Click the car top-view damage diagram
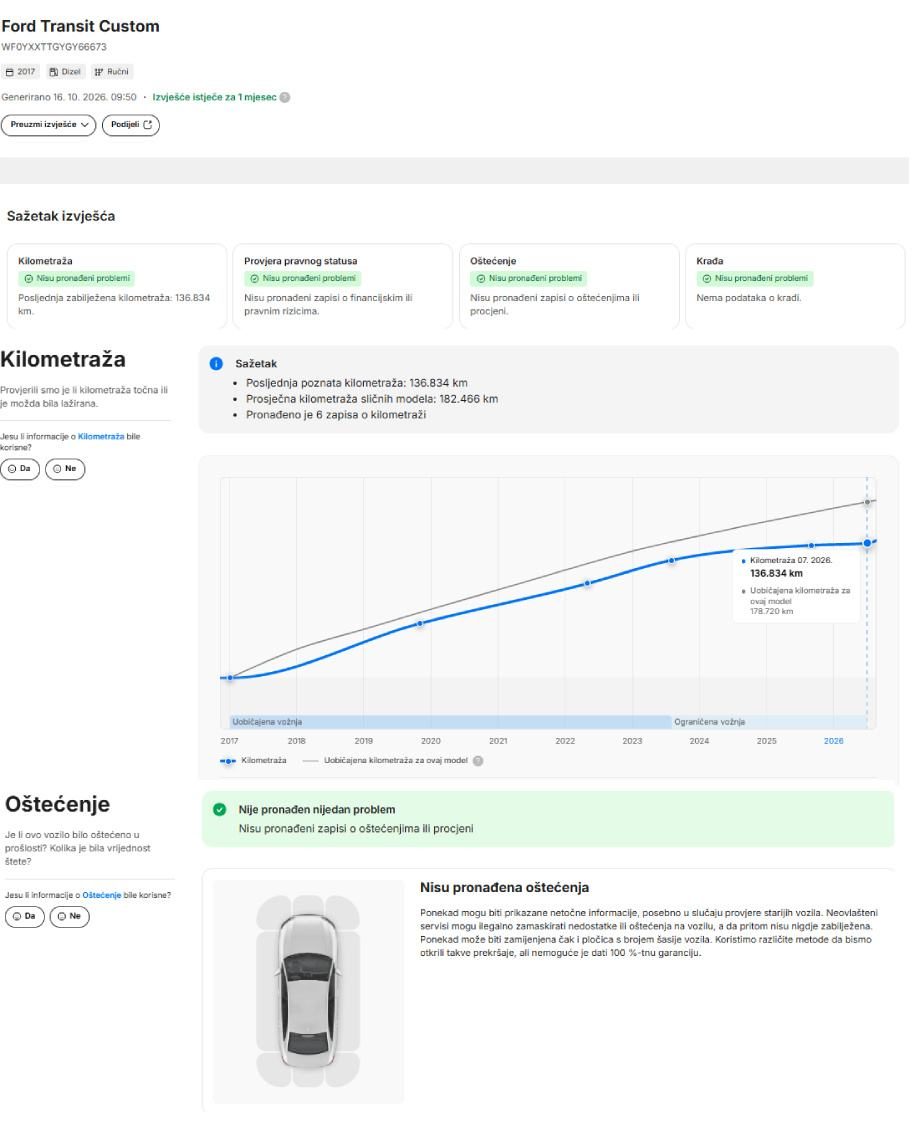912x1125 pixels. (309, 991)
